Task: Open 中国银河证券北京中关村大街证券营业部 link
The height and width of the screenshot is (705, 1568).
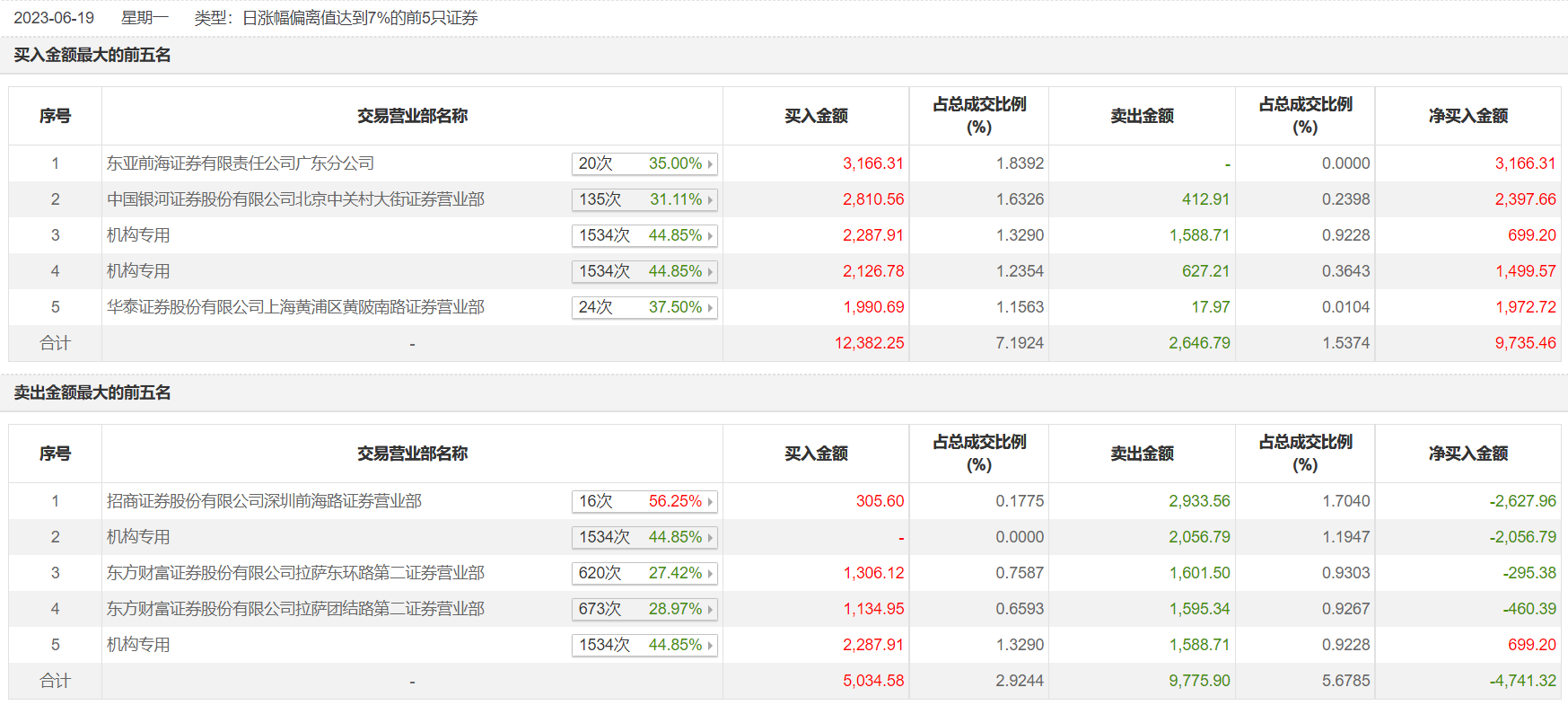Action: click(295, 199)
